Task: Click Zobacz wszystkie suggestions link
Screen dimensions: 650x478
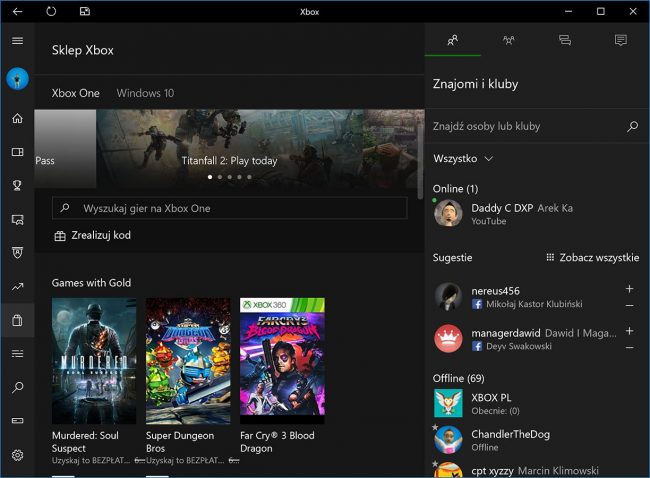Action: coord(593,257)
